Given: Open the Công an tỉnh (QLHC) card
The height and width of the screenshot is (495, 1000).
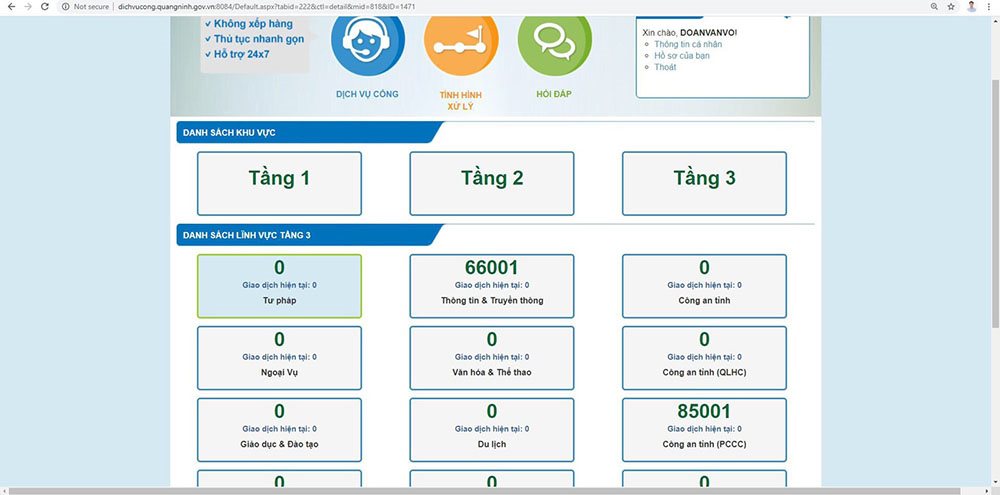Looking at the screenshot, I should (x=704, y=358).
